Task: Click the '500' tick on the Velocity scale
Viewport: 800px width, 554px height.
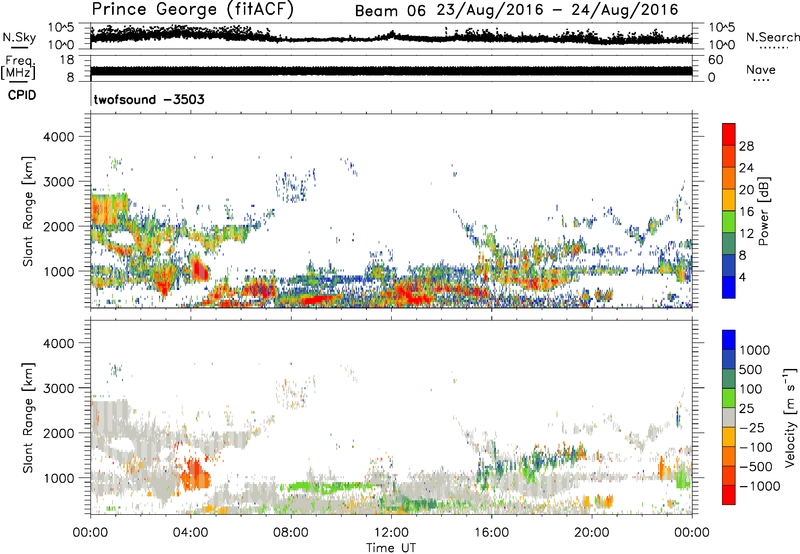Action: (x=750, y=369)
